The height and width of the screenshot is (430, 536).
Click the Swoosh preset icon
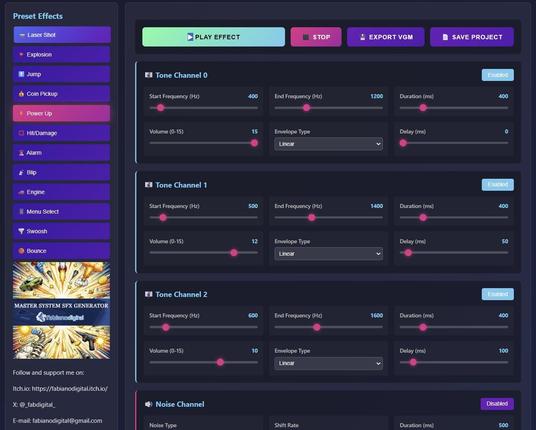(x=21, y=231)
